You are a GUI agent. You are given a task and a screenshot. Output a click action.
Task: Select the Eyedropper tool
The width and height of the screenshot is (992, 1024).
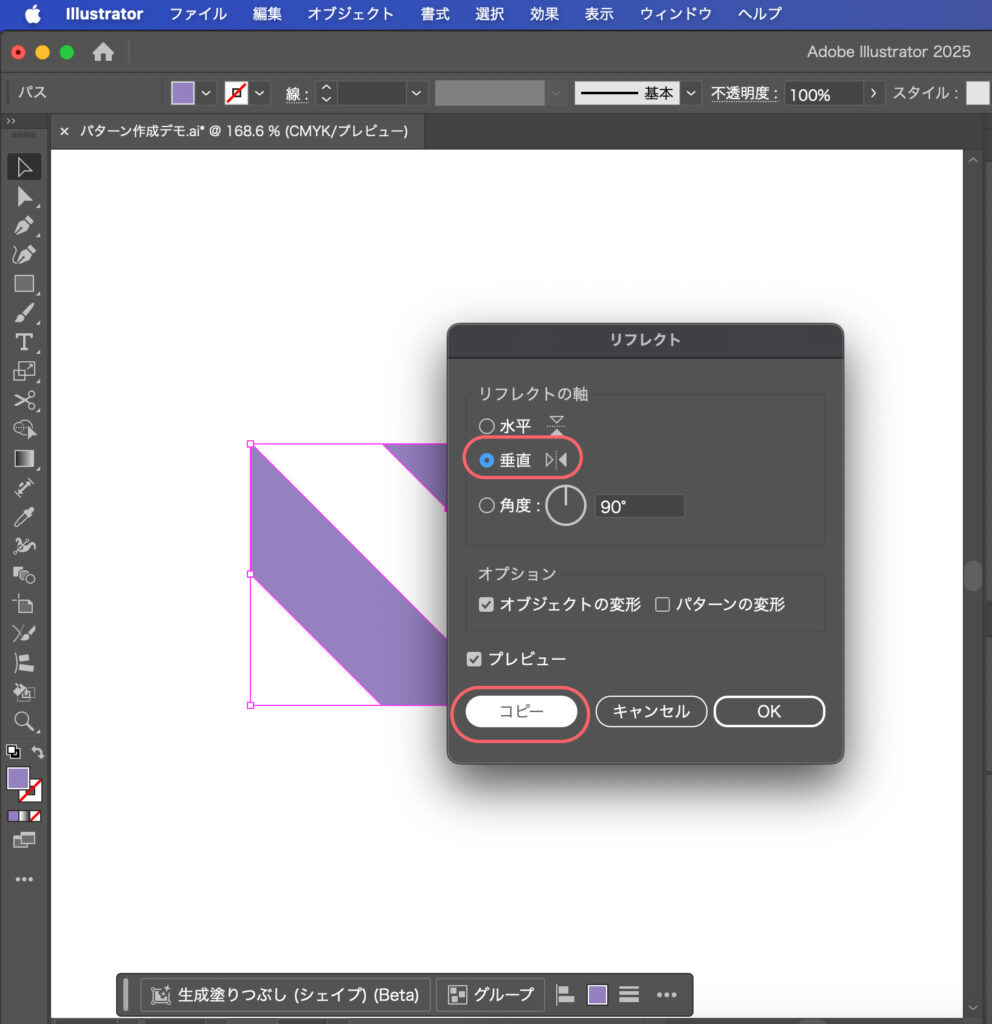24,517
